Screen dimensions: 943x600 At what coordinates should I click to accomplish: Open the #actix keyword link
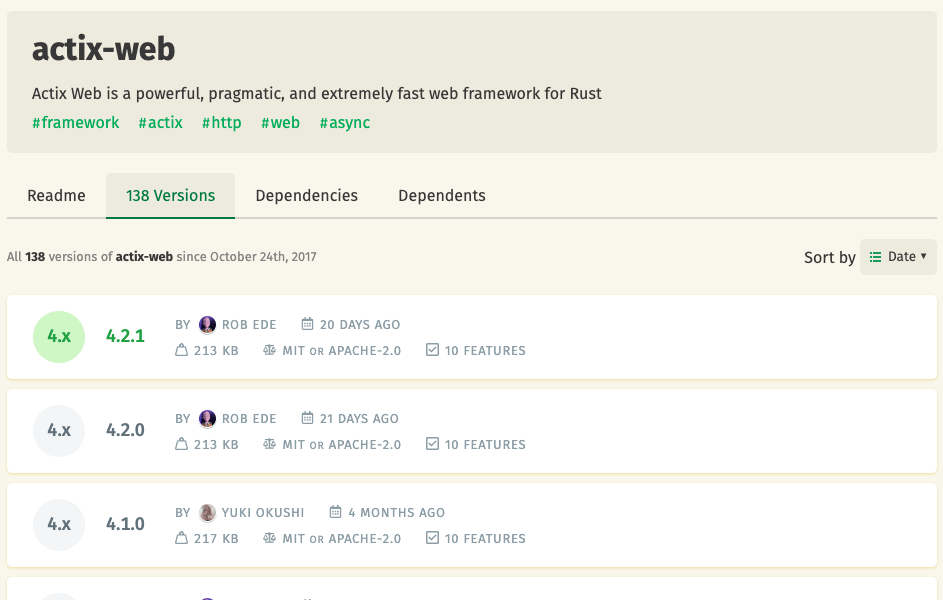coord(160,123)
